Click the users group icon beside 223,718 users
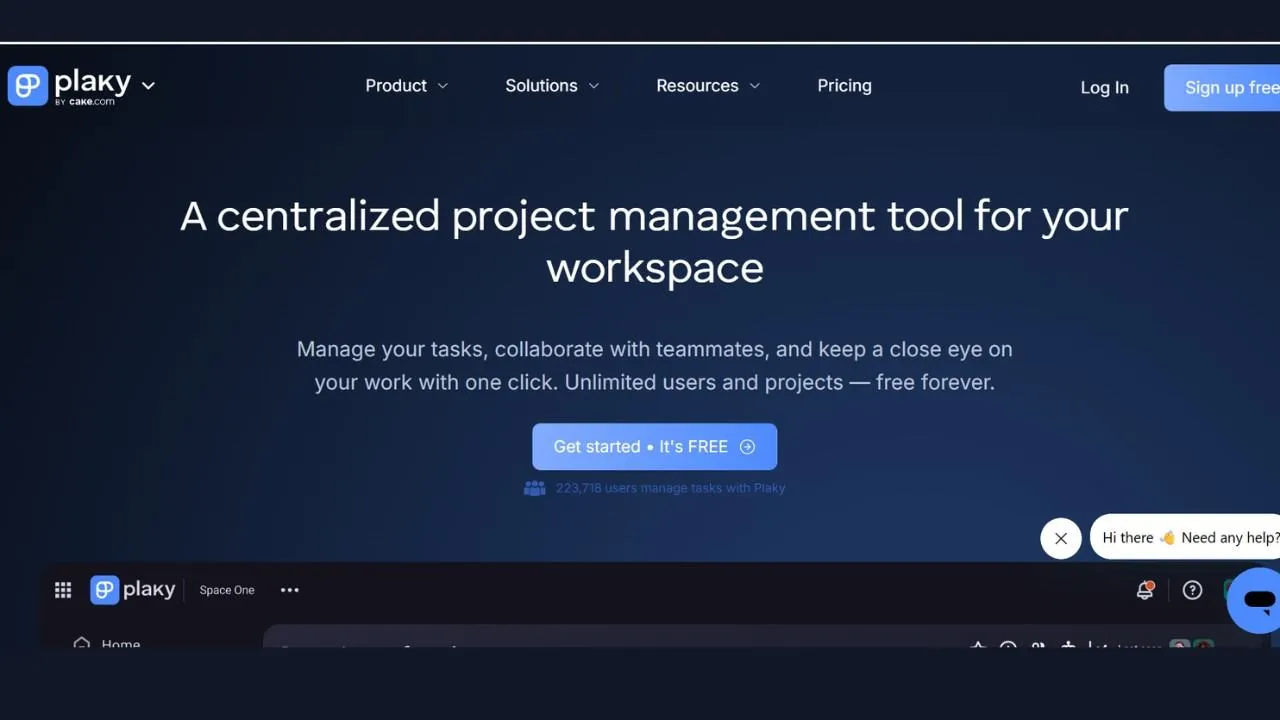 [535, 488]
